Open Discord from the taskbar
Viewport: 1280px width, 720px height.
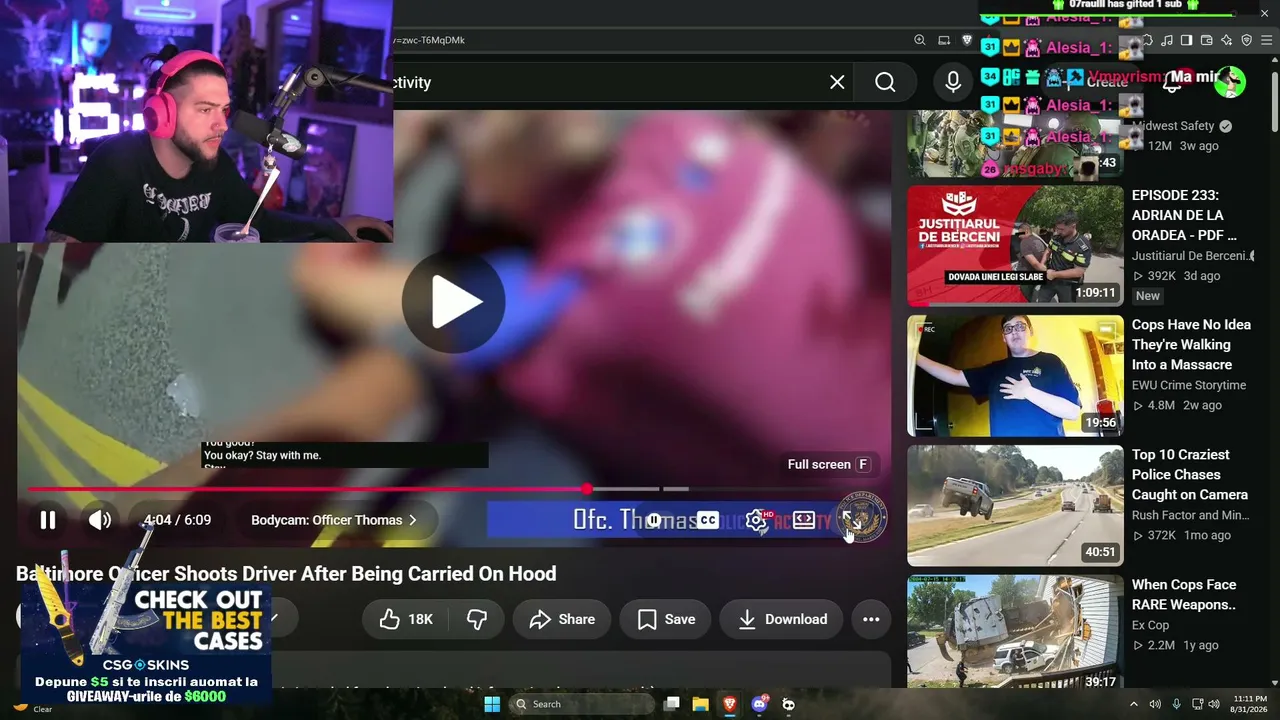(x=759, y=704)
